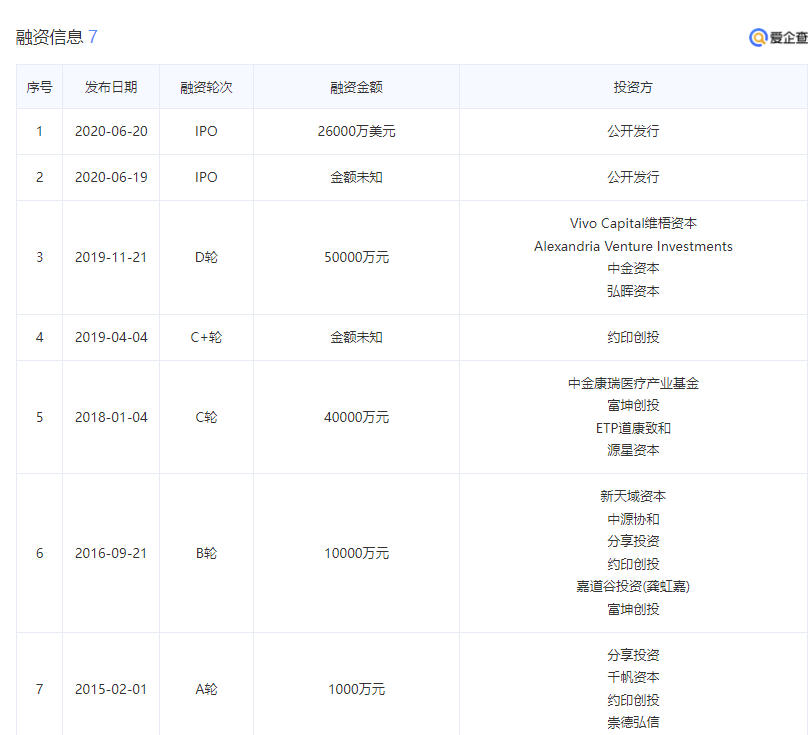This screenshot has height=735, width=812.
Task: Select the amount 10000万元
Action: point(356,553)
